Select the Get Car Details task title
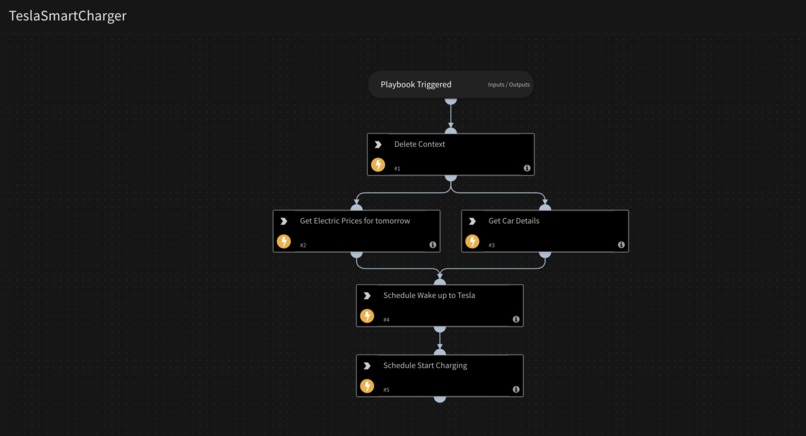Screen dimensions: 806x436 [514, 221]
